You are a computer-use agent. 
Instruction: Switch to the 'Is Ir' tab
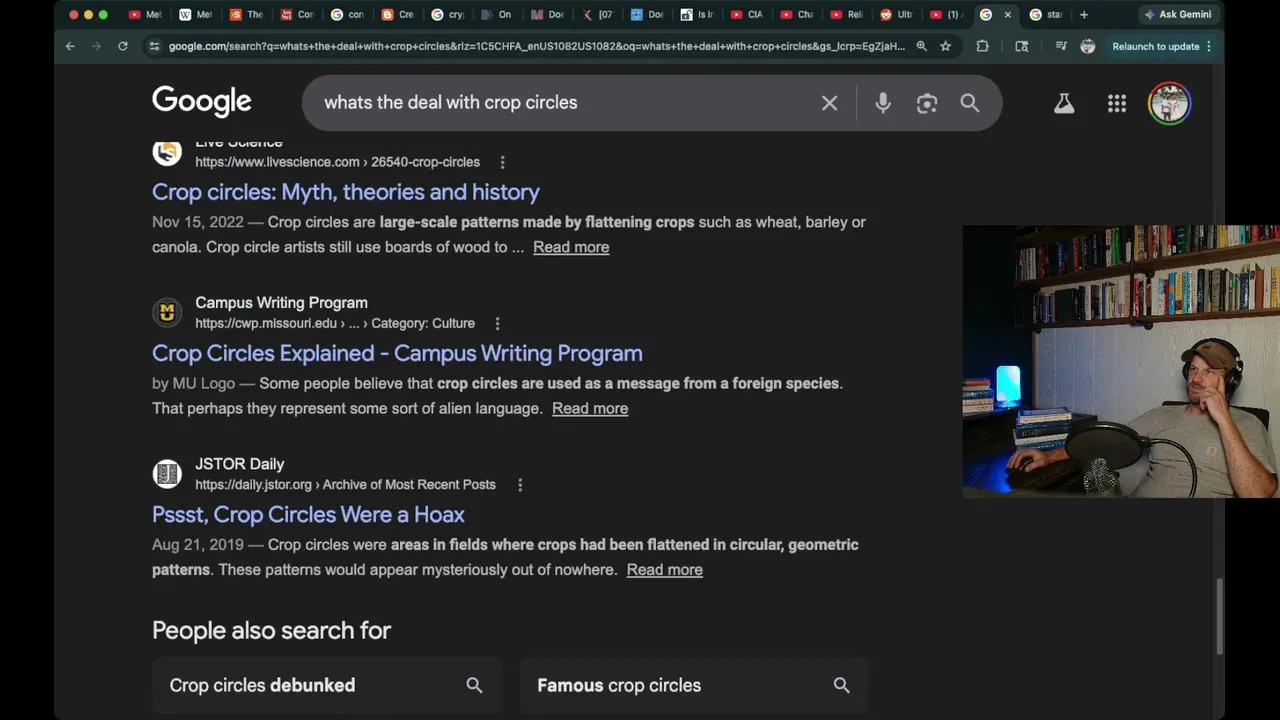[x=697, y=15]
